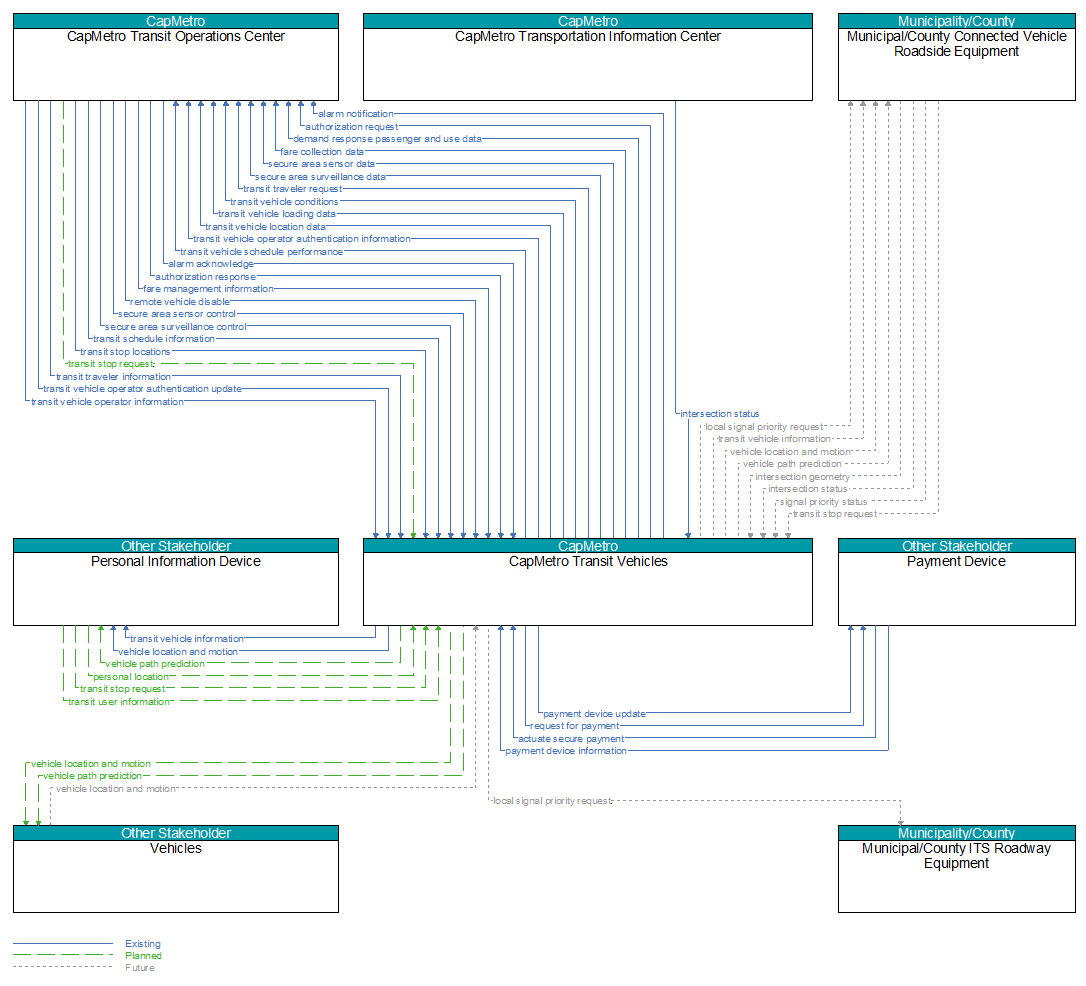Click green 'vehicle location and motion' above Vehicles box
The width and height of the screenshot is (1086, 986).
[91, 764]
